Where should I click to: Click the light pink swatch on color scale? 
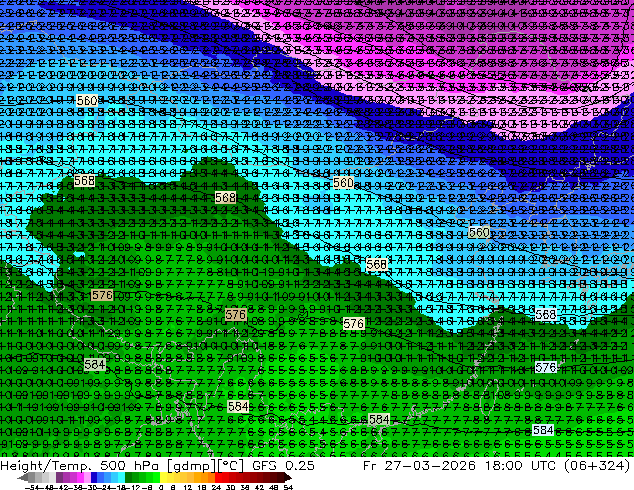point(87,478)
